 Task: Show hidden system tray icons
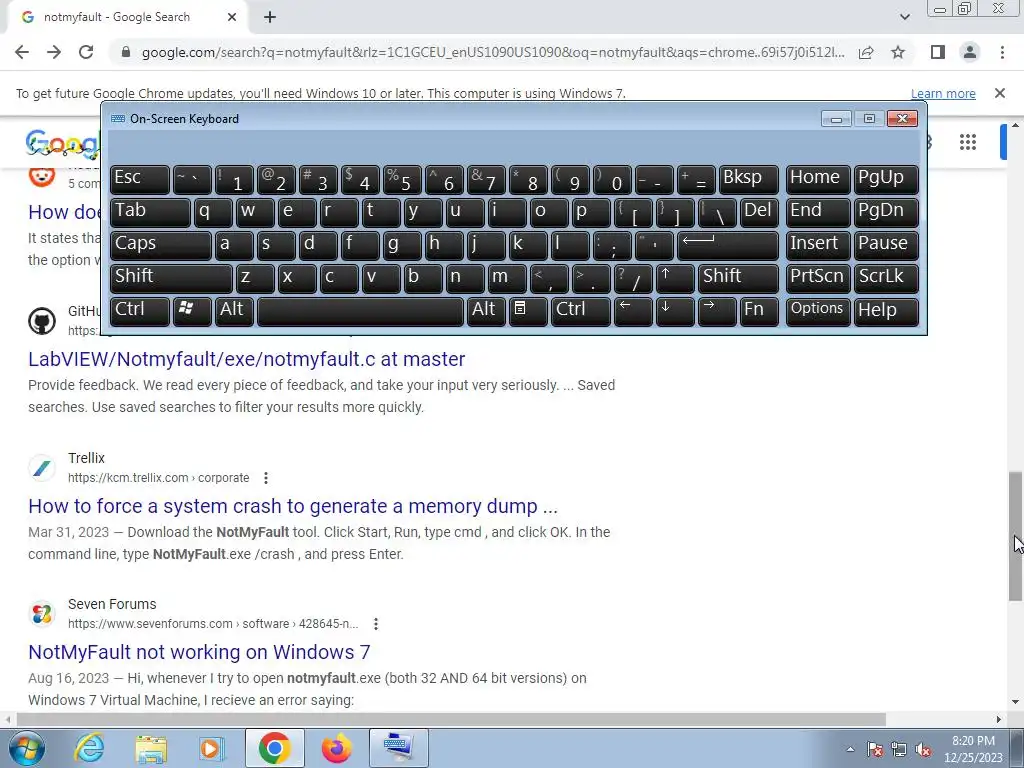[850, 749]
